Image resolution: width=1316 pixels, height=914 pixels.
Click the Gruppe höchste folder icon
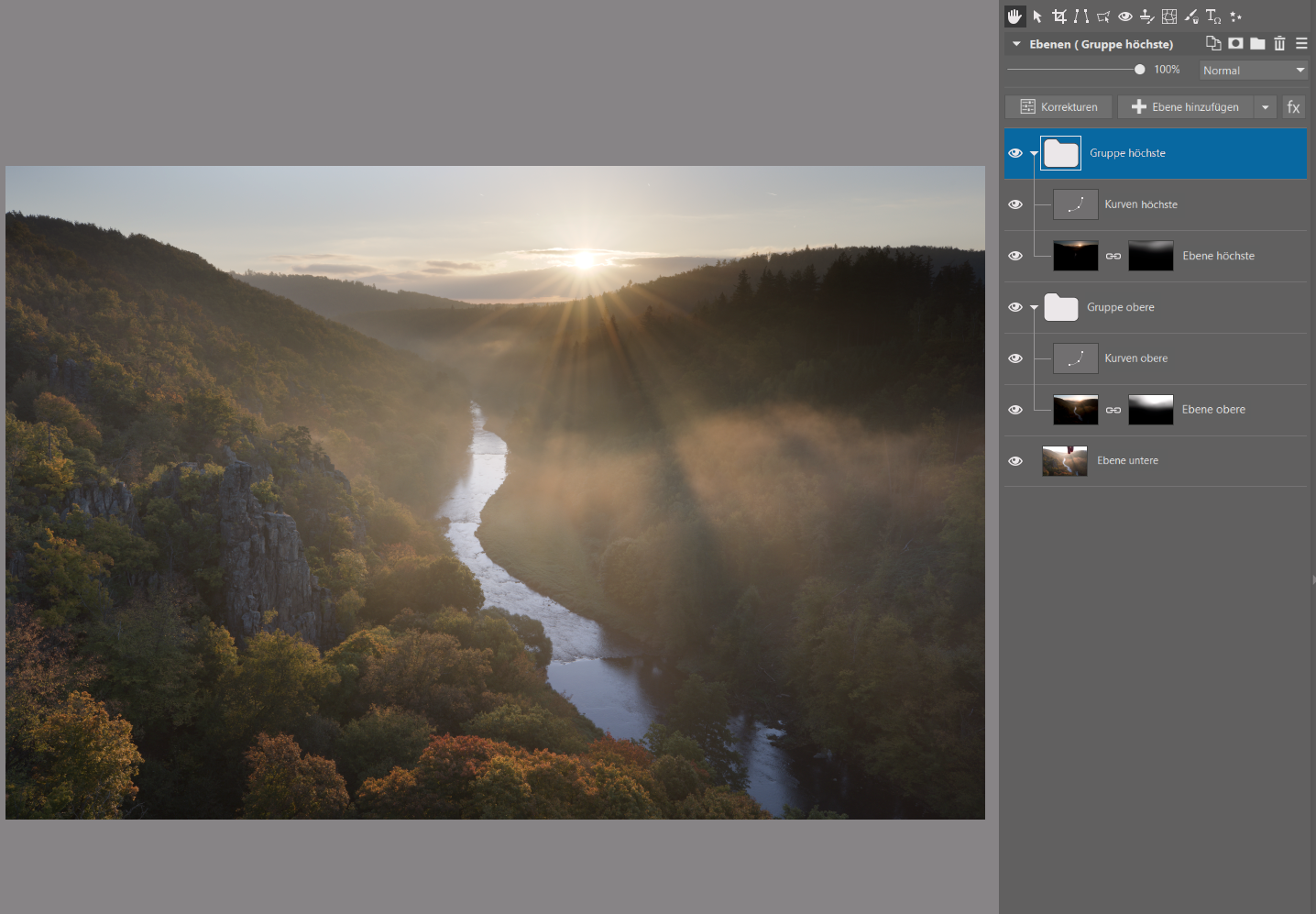pos(1061,153)
